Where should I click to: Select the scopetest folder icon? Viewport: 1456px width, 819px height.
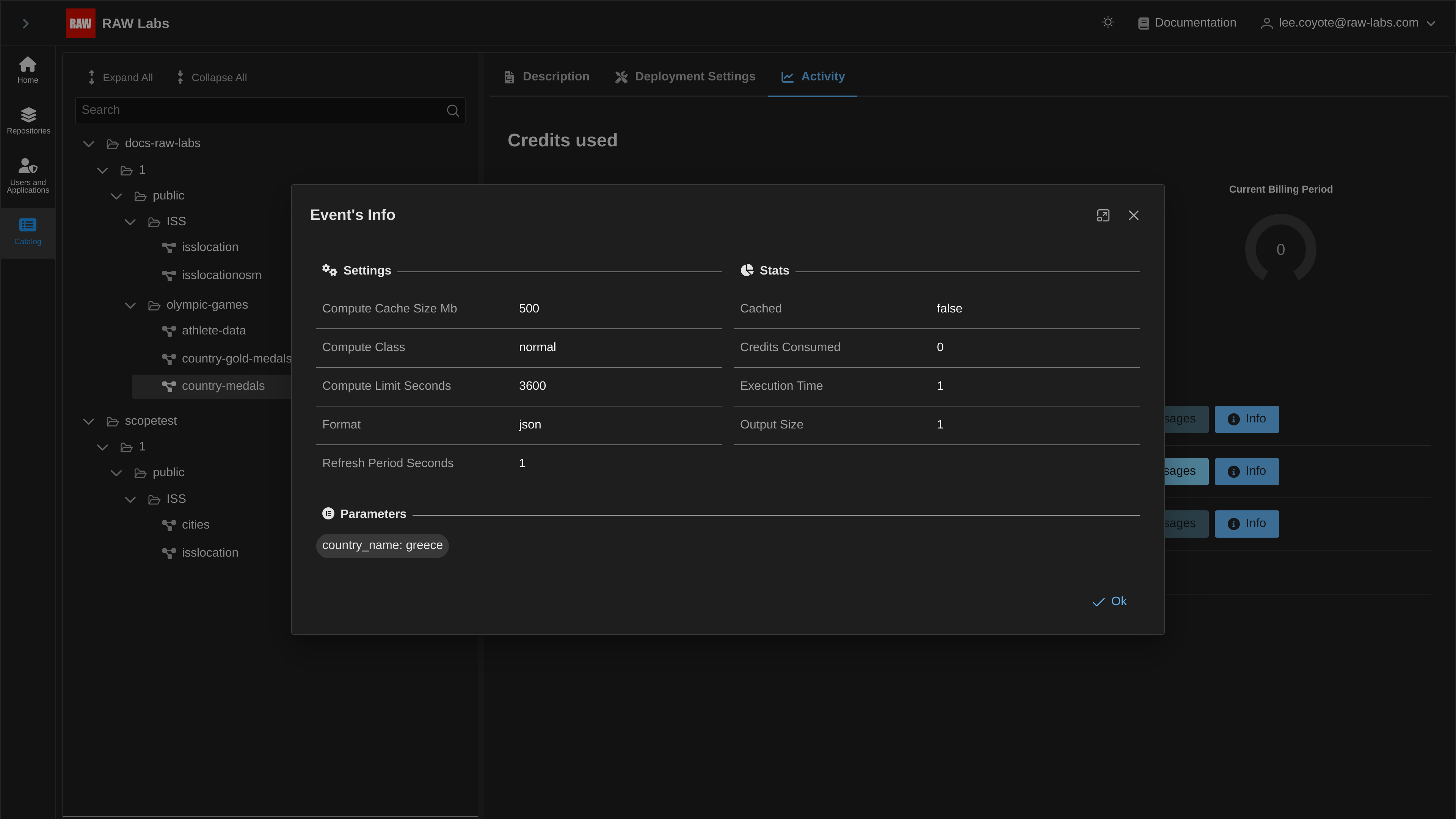click(x=113, y=422)
